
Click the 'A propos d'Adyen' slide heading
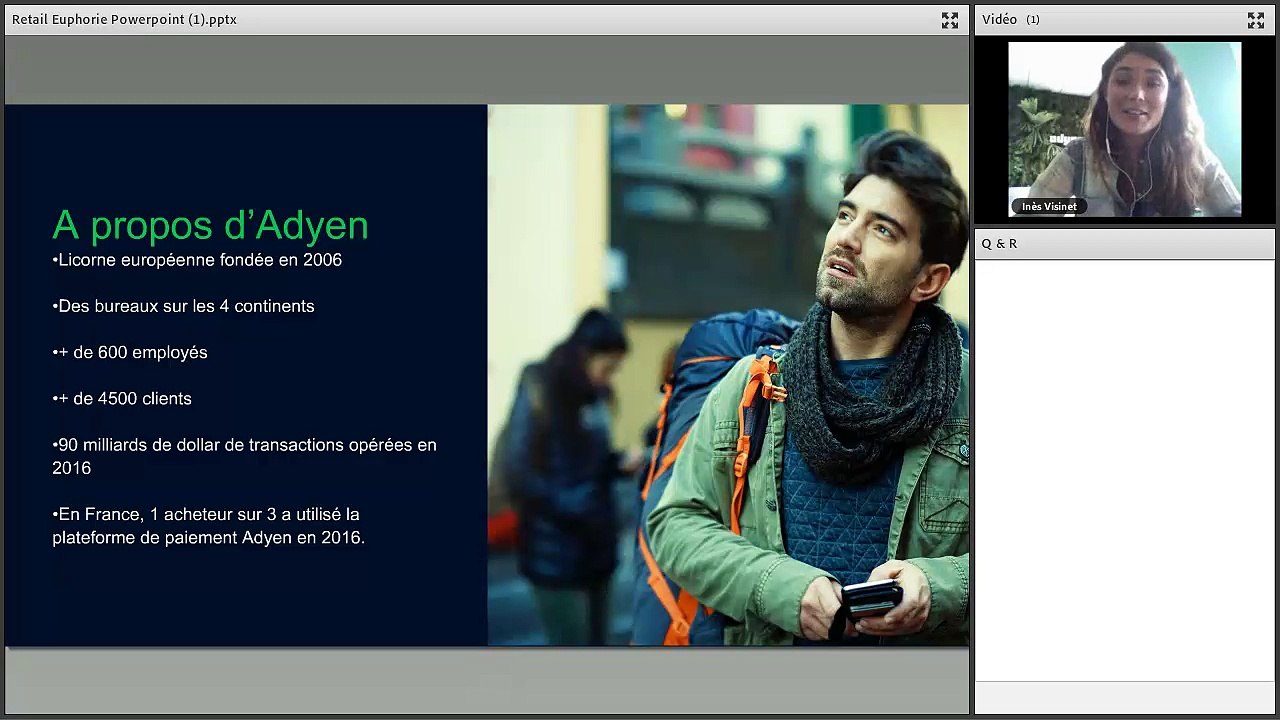click(x=210, y=225)
